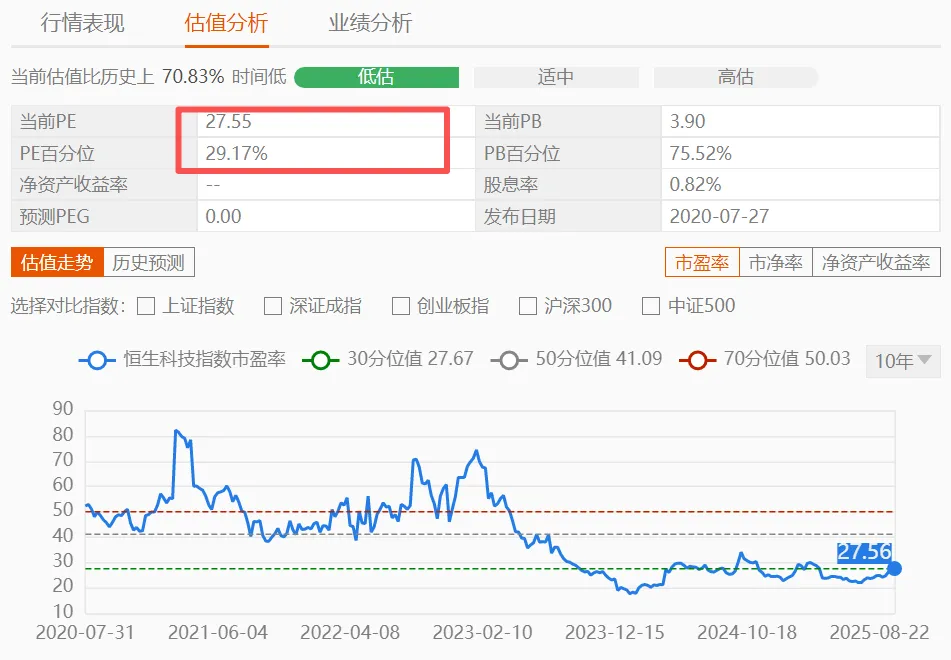The height and width of the screenshot is (660, 951).
Task: Open the 10年 time range dropdown
Action: (903, 361)
